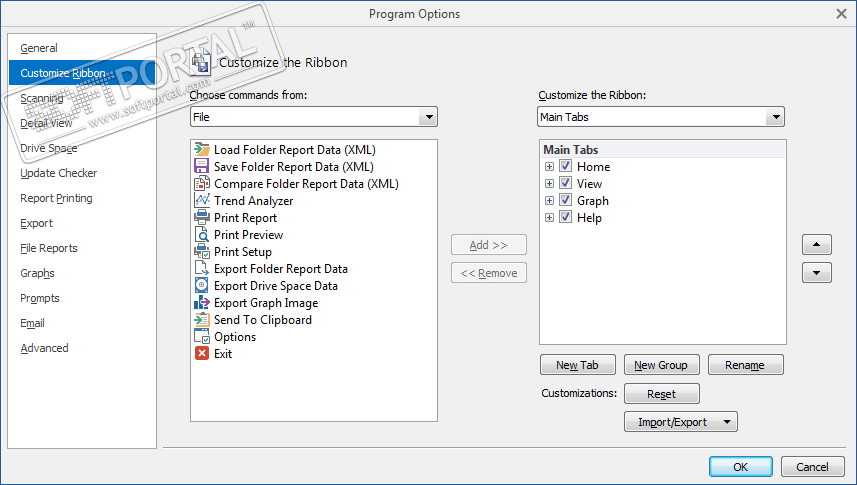
Task: Expand the Help tab tree node
Action: tap(549, 218)
